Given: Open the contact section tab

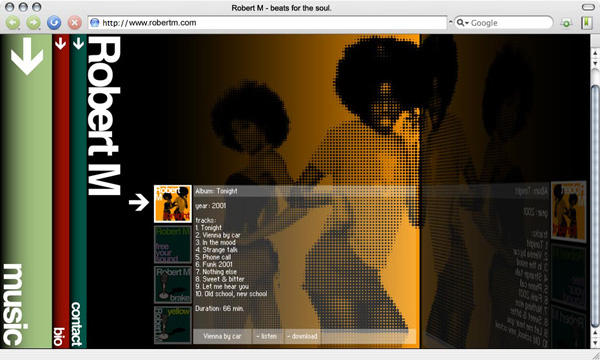Looking at the screenshot, I should (77, 324).
